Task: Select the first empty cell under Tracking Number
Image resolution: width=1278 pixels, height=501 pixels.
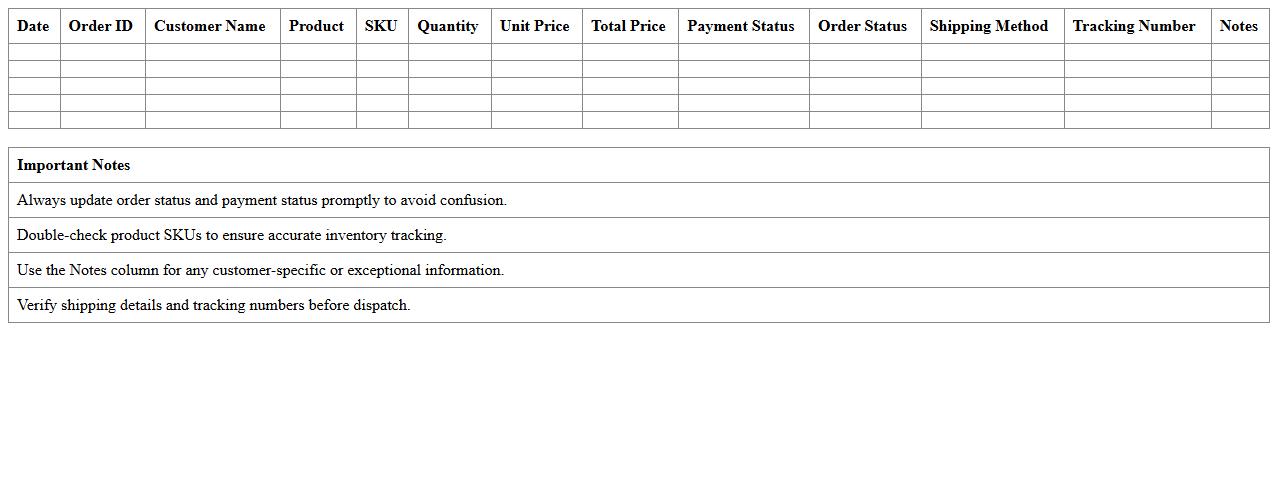Action: [1137, 52]
